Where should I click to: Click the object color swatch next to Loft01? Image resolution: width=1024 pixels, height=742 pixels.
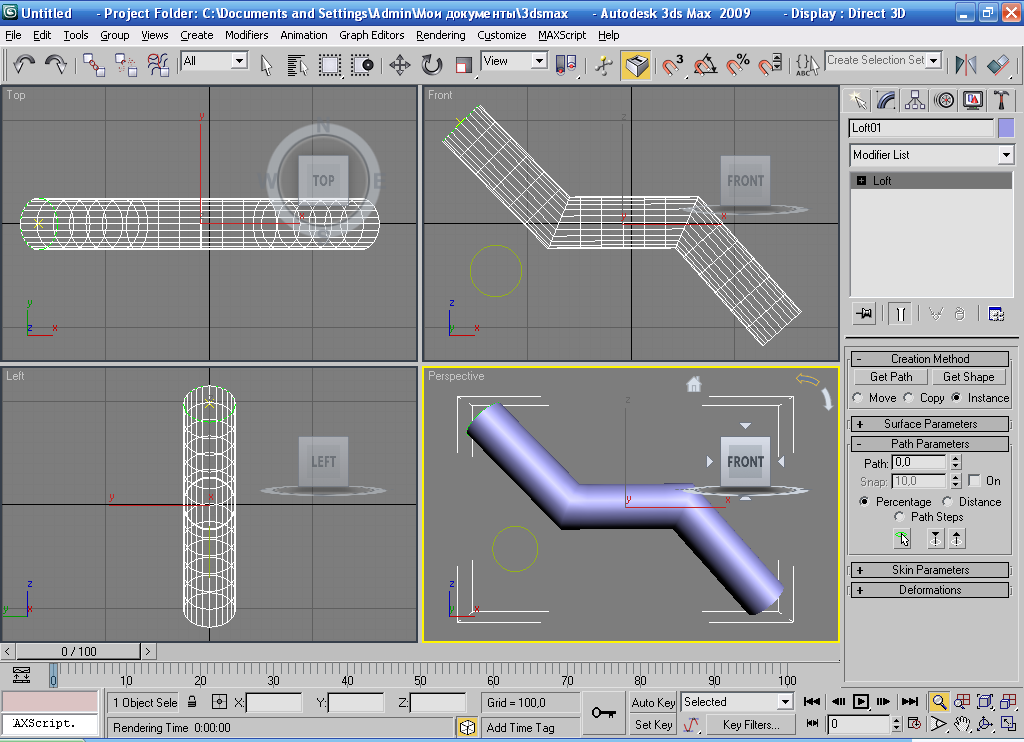pyautogui.click(x=1006, y=128)
